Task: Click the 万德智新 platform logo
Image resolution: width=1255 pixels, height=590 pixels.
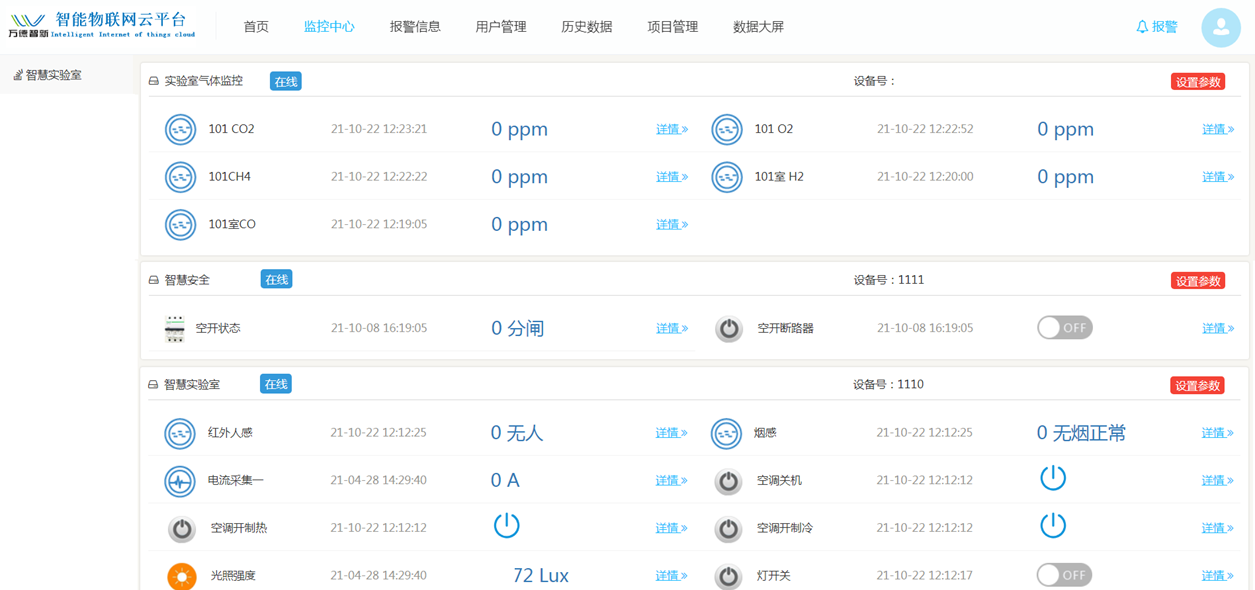Action: [102, 26]
